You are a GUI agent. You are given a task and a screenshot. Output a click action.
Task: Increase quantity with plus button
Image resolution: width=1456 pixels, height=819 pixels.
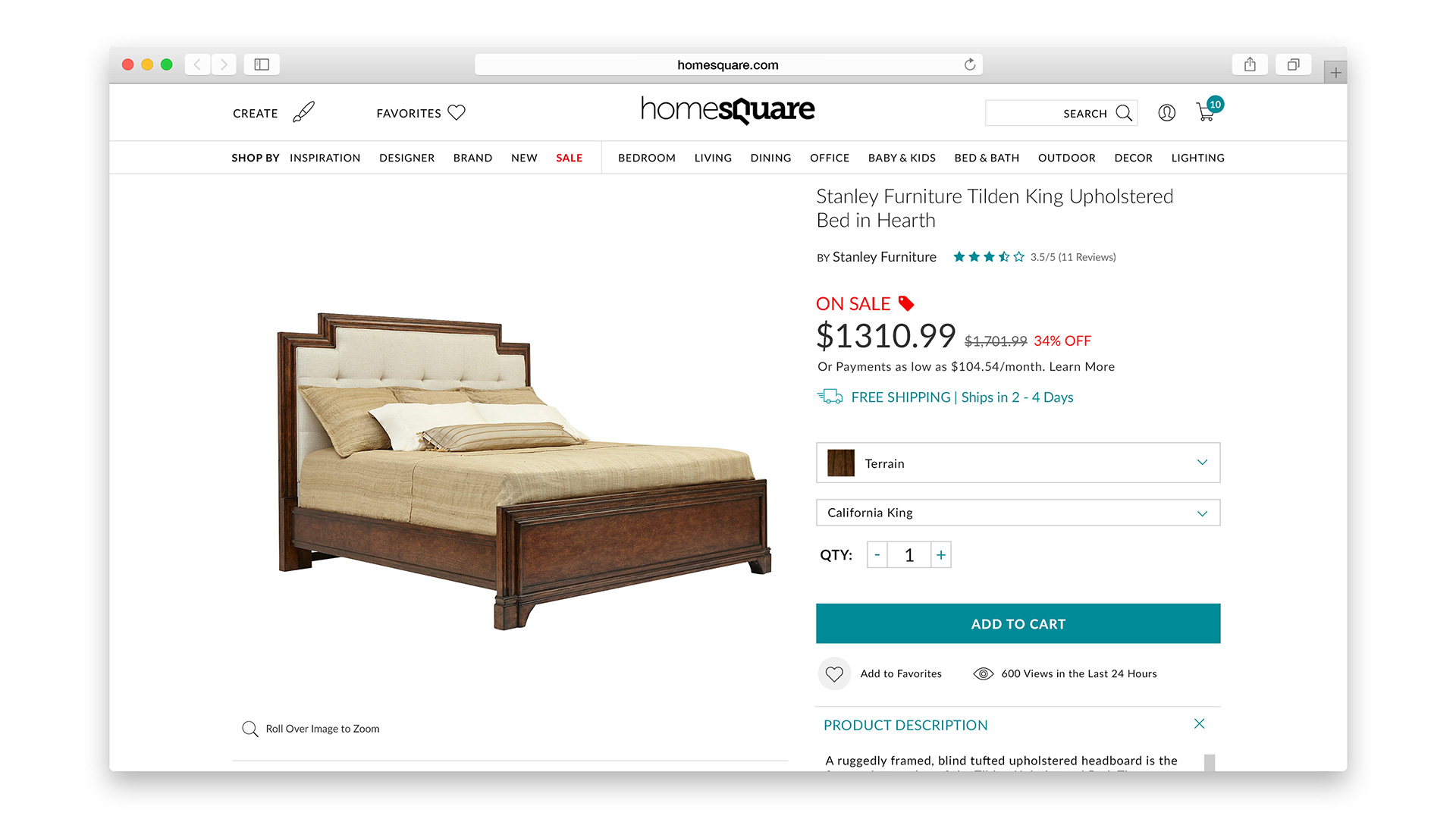[940, 555]
